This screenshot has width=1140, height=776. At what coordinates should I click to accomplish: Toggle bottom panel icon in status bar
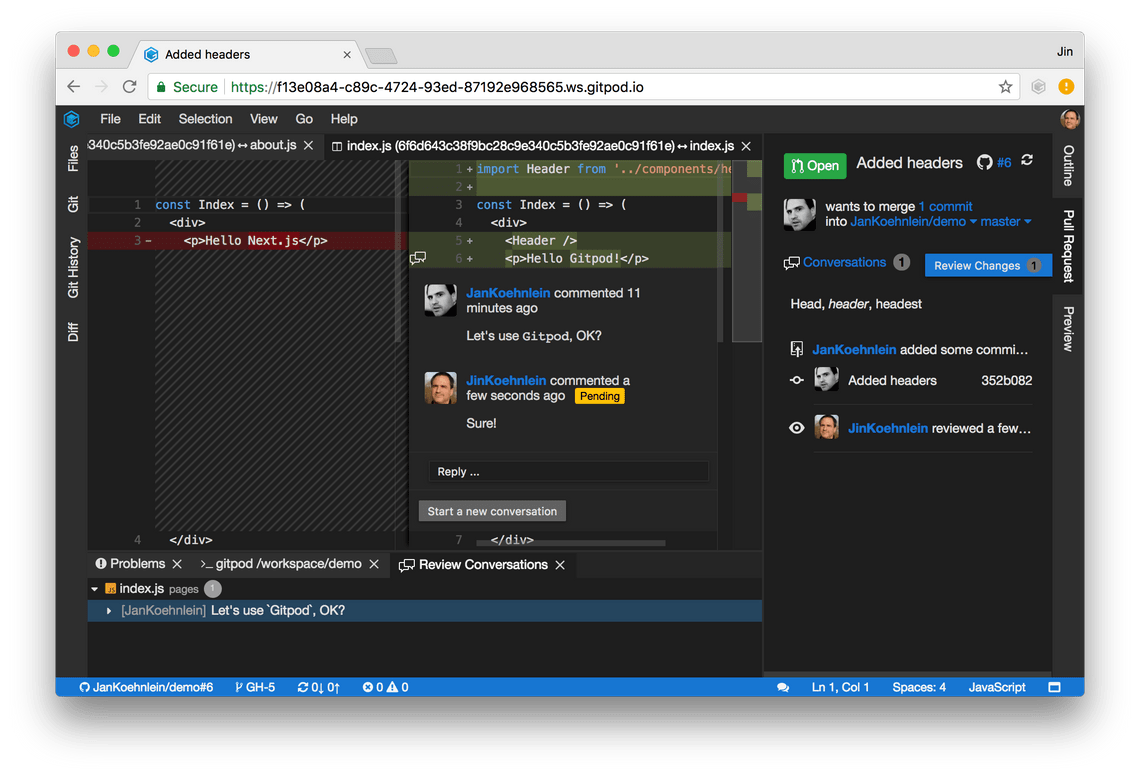click(1054, 687)
